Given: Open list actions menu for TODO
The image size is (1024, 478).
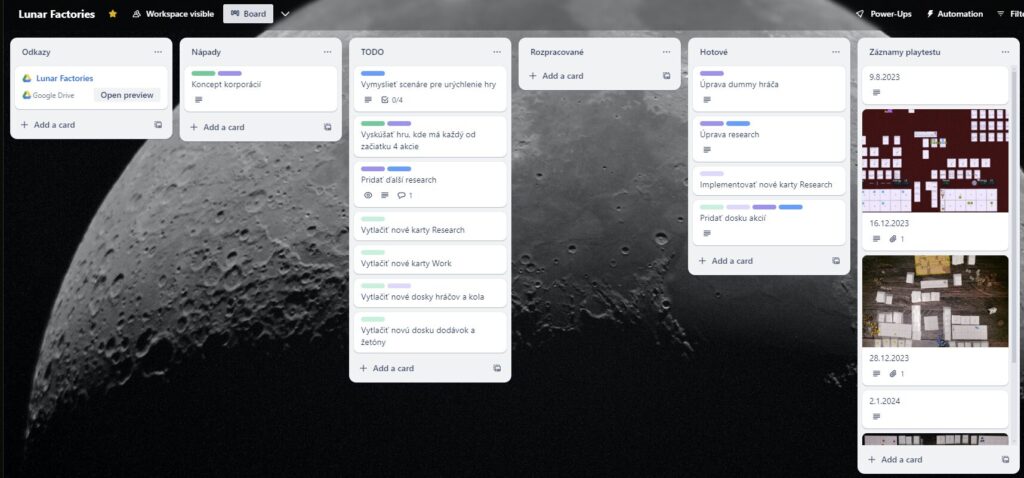Looking at the screenshot, I should [x=497, y=52].
